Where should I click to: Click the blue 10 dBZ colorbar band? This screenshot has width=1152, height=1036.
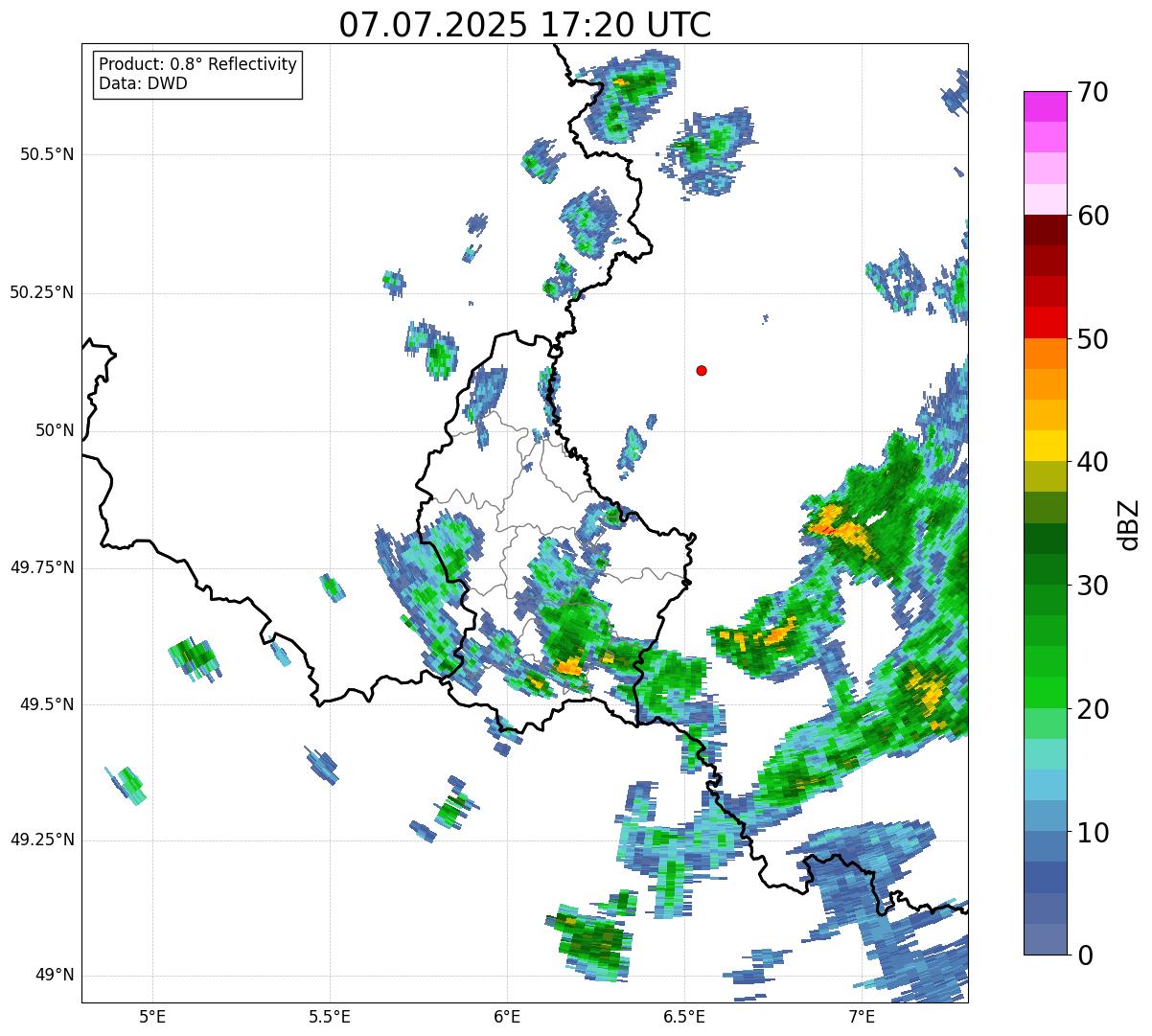1045,847
